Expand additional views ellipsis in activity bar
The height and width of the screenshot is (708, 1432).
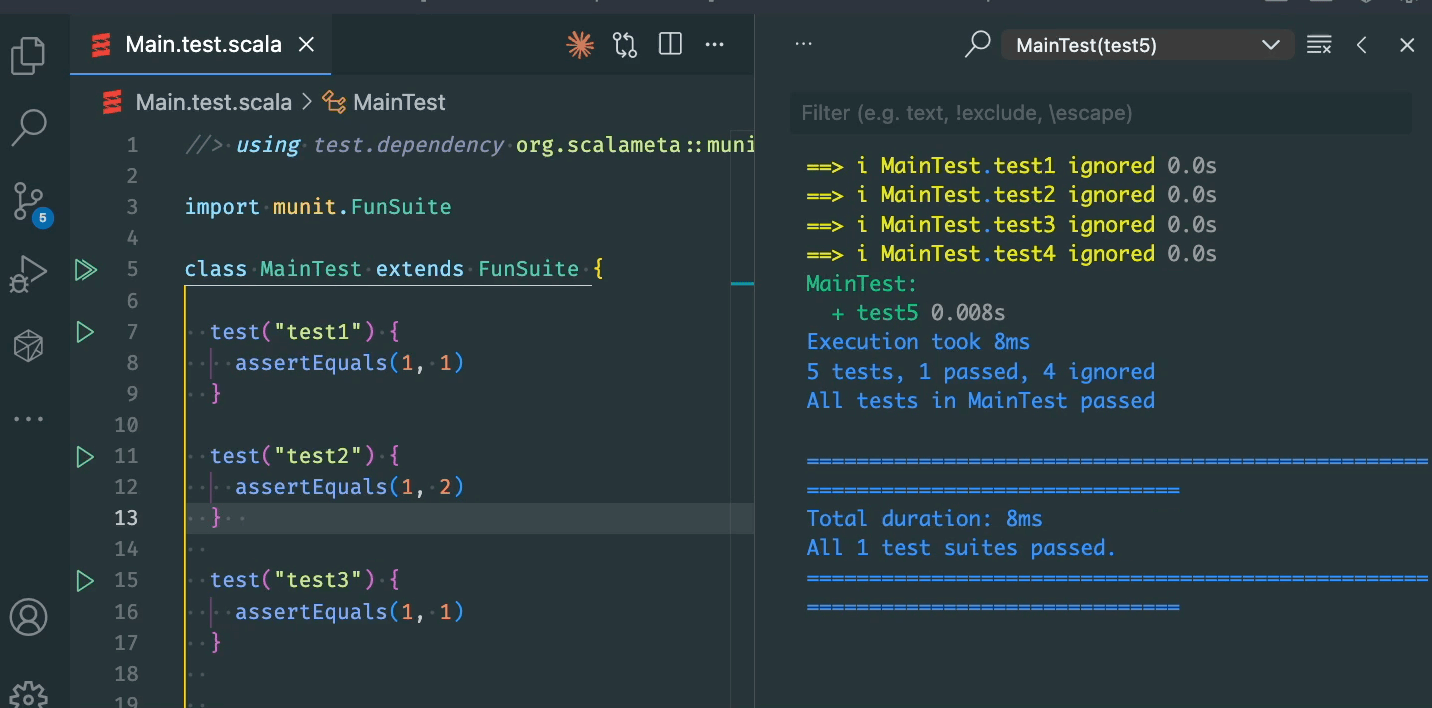[x=28, y=419]
